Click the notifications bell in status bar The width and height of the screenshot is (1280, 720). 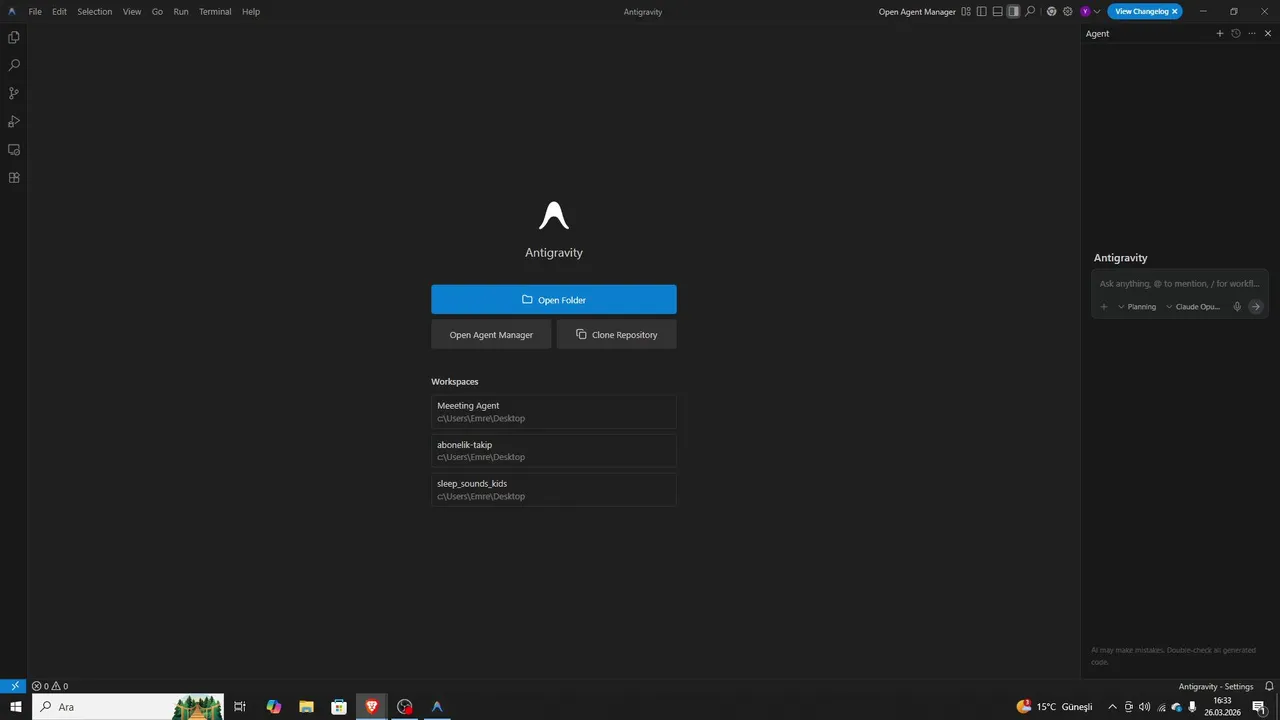(x=1269, y=686)
